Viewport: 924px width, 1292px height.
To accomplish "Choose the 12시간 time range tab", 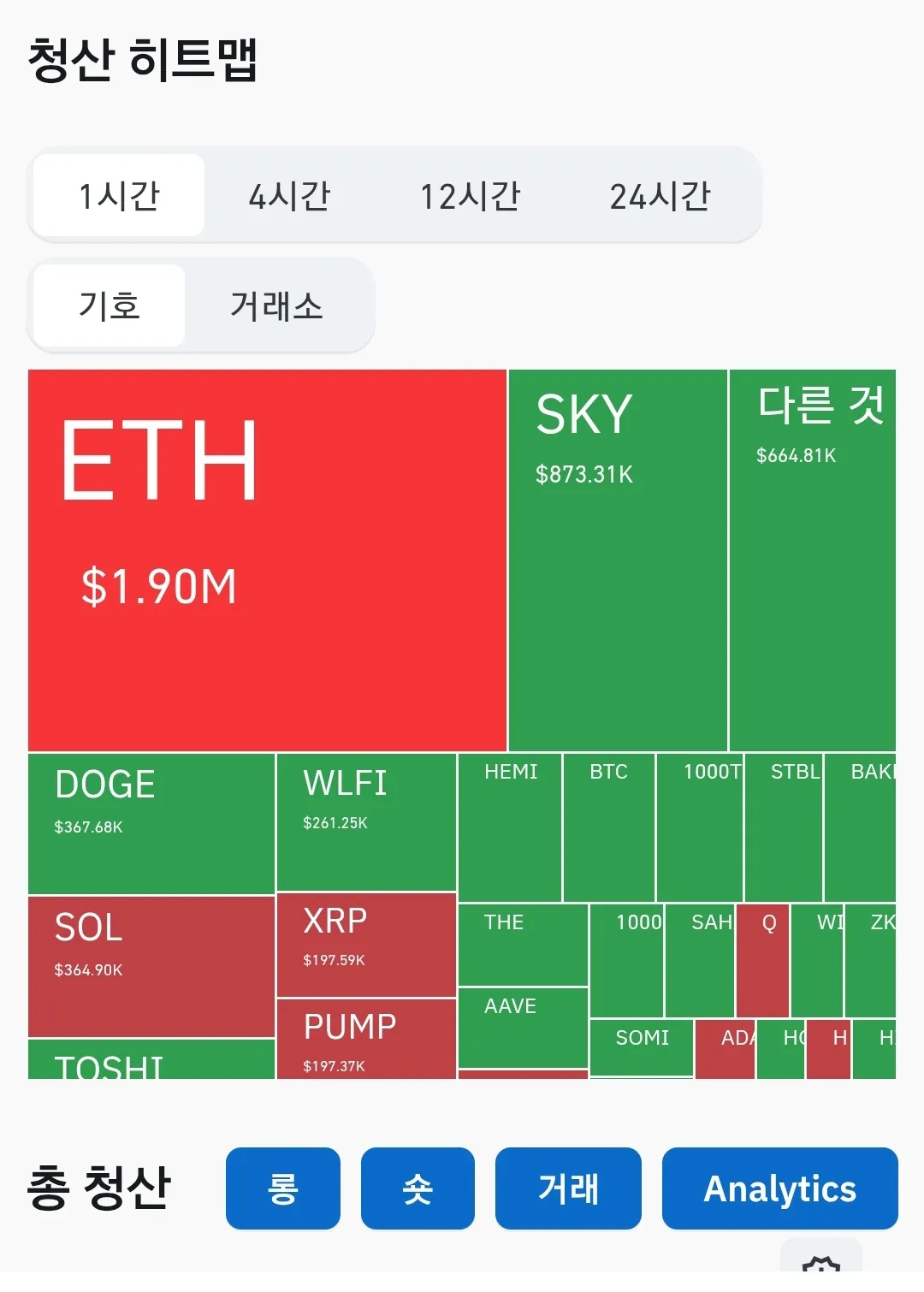I will [470, 196].
